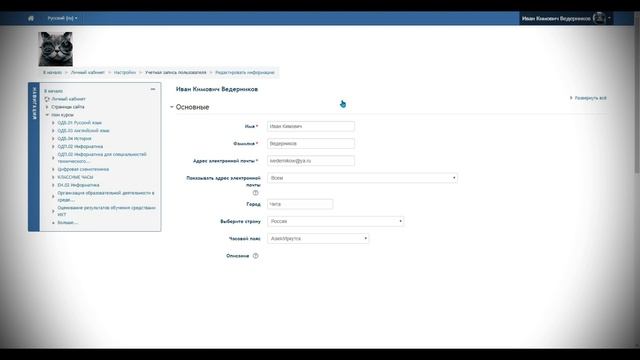Expand the 'ОДБ.04 История' course arrow
This screenshot has height=360, width=640.
point(53,139)
